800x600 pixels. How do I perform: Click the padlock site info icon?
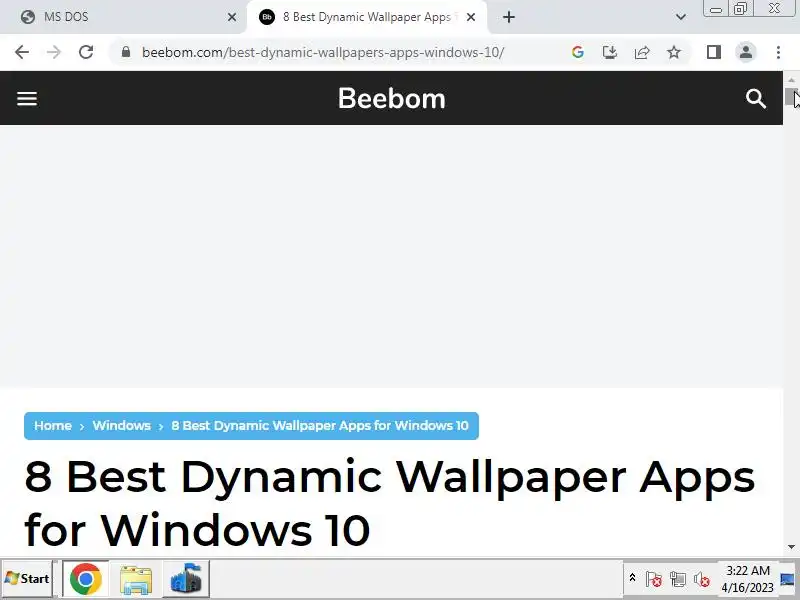[x=126, y=52]
